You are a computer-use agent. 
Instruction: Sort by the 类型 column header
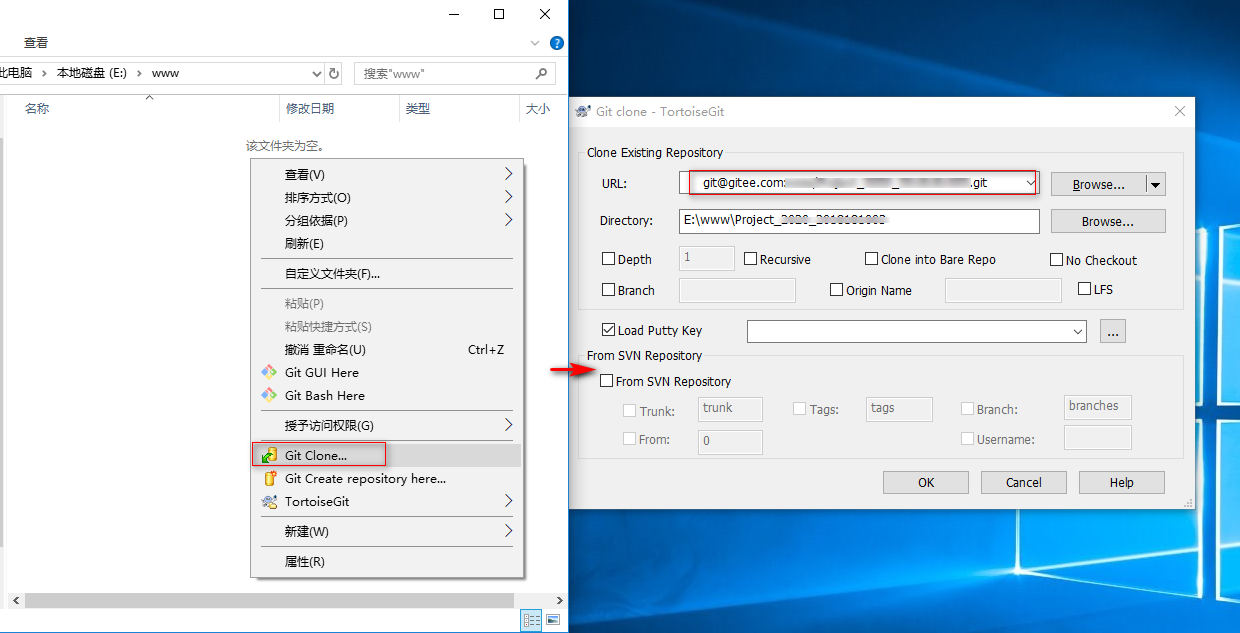click(x=418, y=108)
